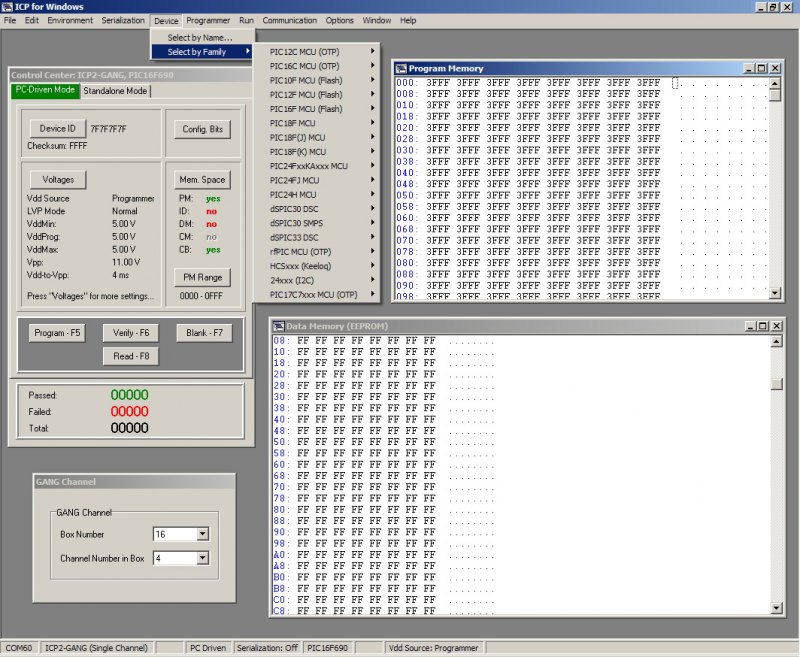Image resolution: width=800 pixels, height=657 pixels.
Task: Expand the 24xxx (I2C) family
Action: click(316, 280)
